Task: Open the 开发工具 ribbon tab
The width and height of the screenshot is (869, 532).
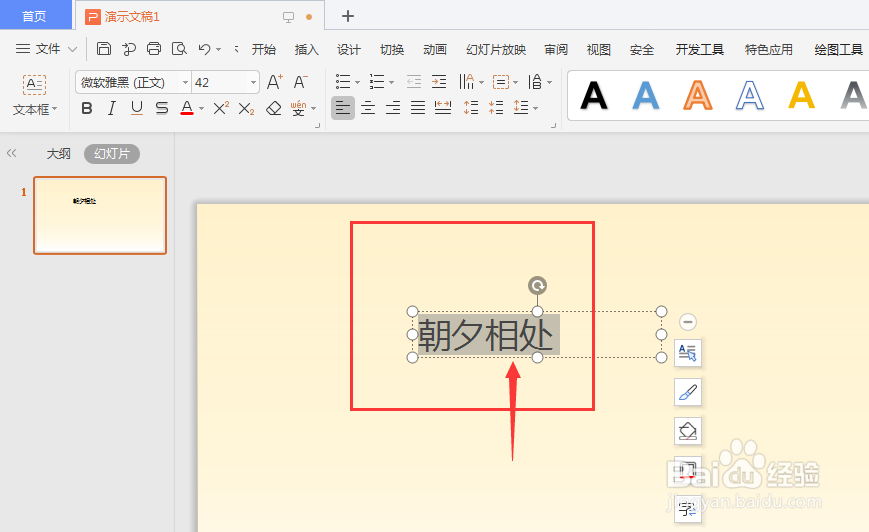Action: pyautogui.click(x=699, y=50)
